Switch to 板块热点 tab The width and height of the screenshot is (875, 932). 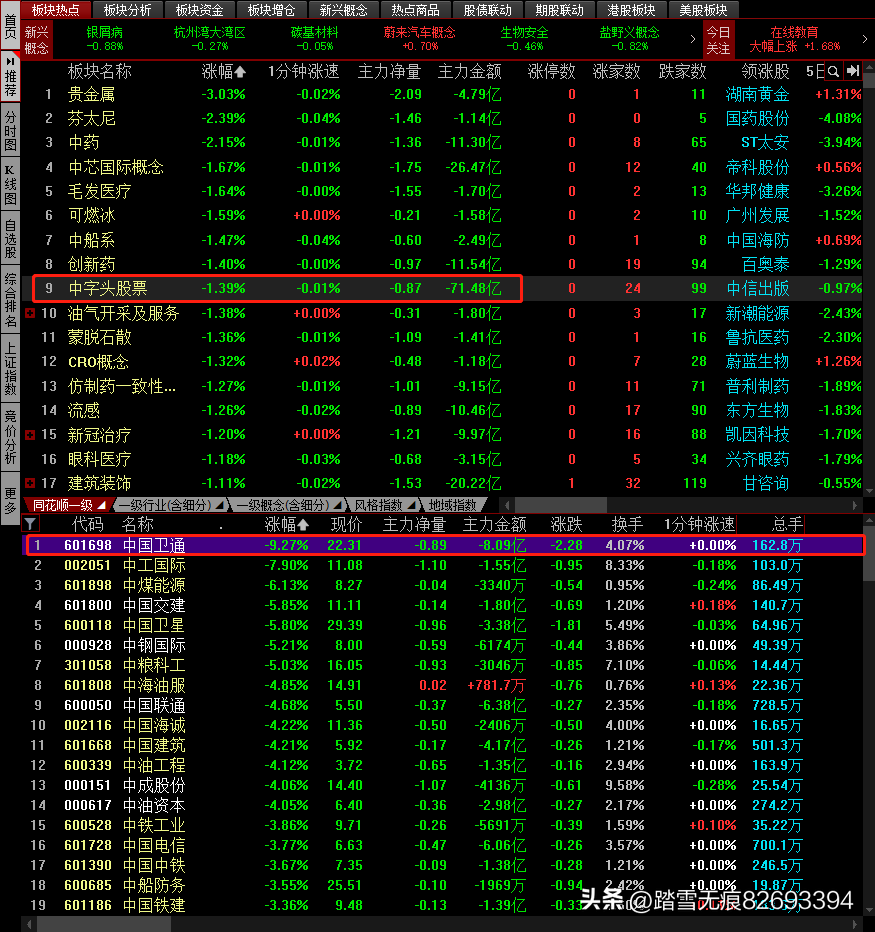tap(55, 10)
